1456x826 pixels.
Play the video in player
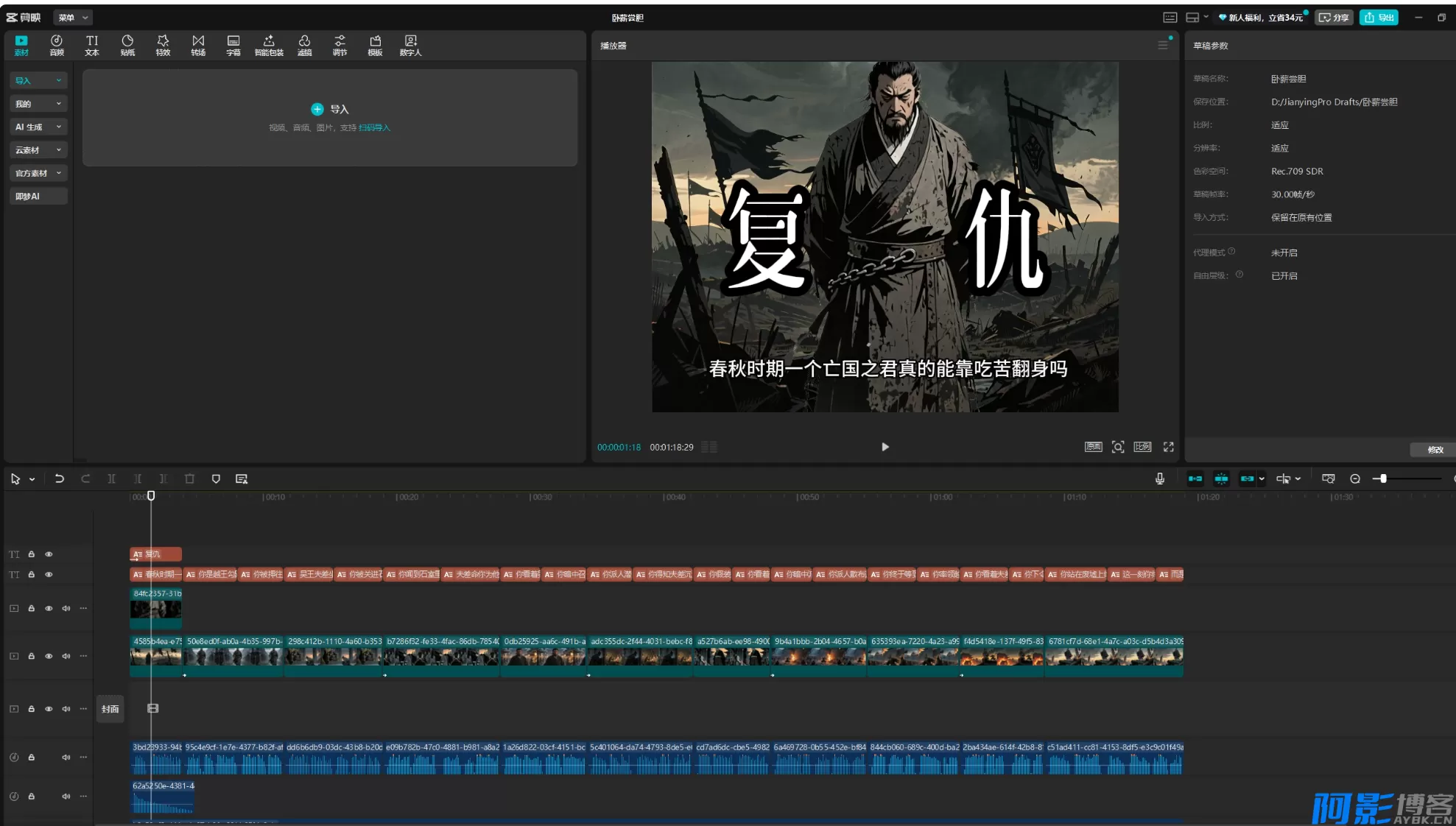point(884,447)
